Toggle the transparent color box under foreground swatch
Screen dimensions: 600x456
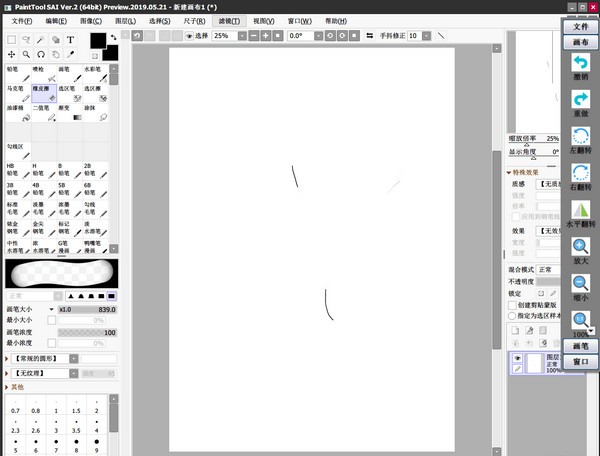95,56
